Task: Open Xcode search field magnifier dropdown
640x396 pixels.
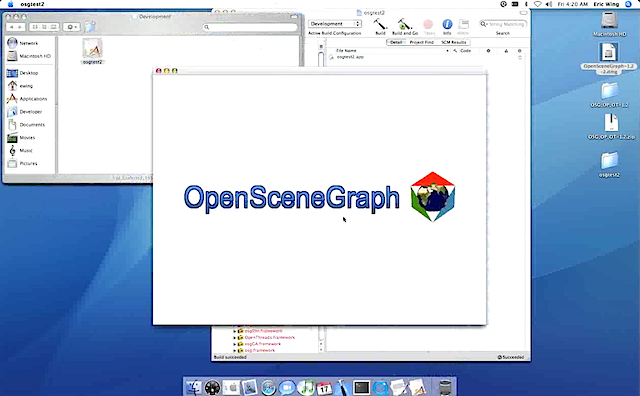Action: [484, 24]
